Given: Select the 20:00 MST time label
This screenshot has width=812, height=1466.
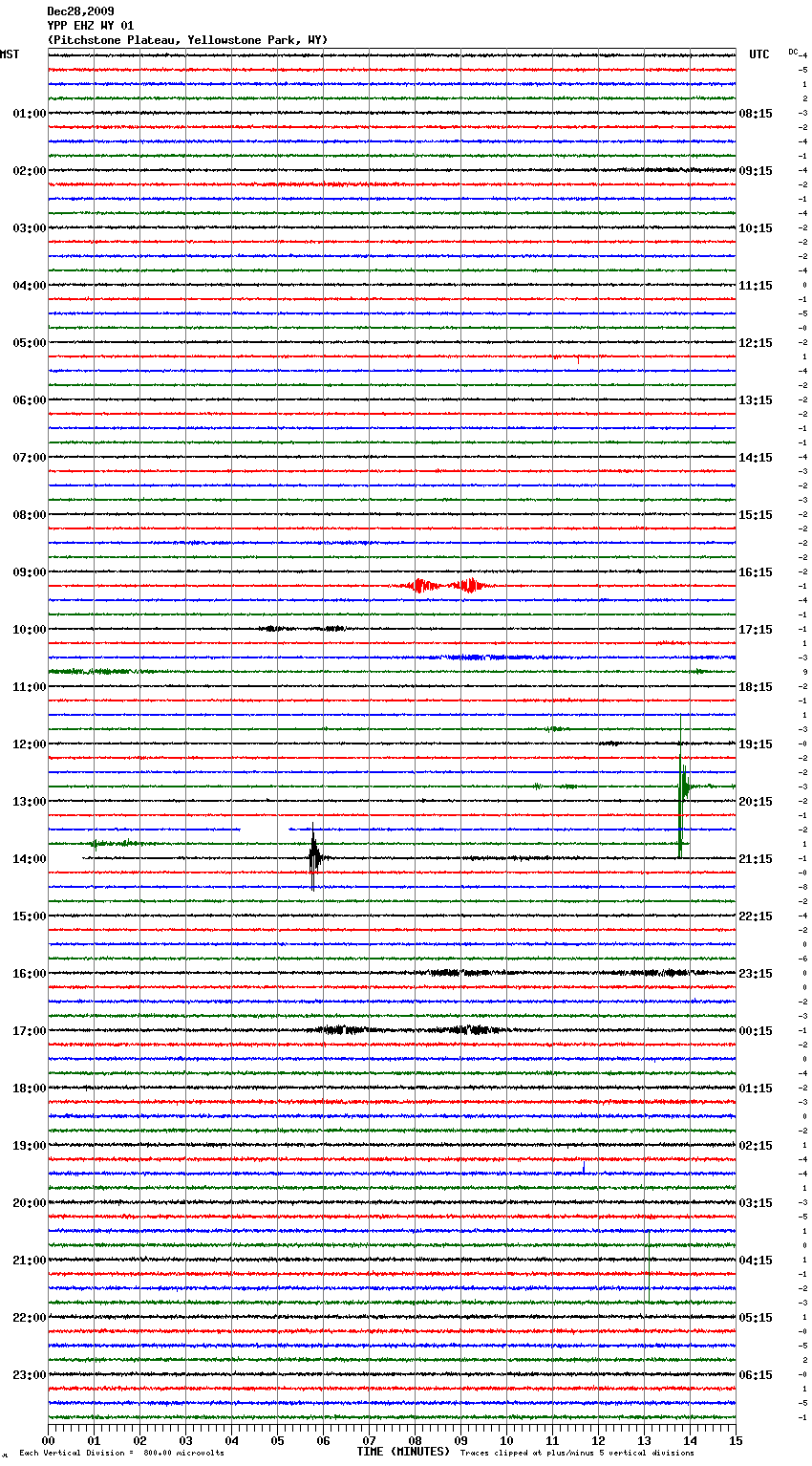Looking at the screenshot, I should coord(30,1203).
